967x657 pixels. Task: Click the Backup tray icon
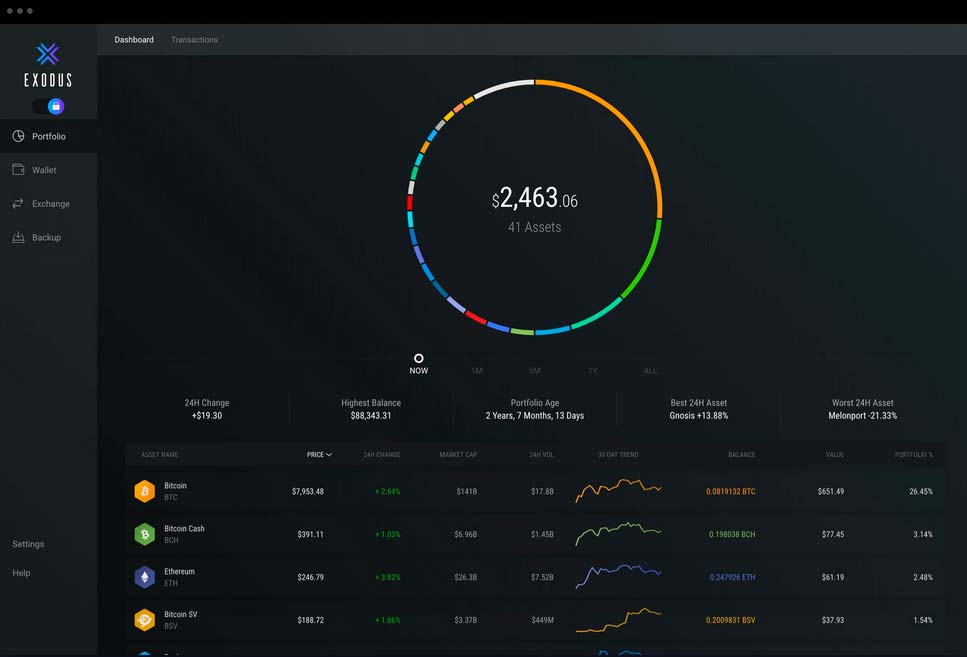coord(19,237)
